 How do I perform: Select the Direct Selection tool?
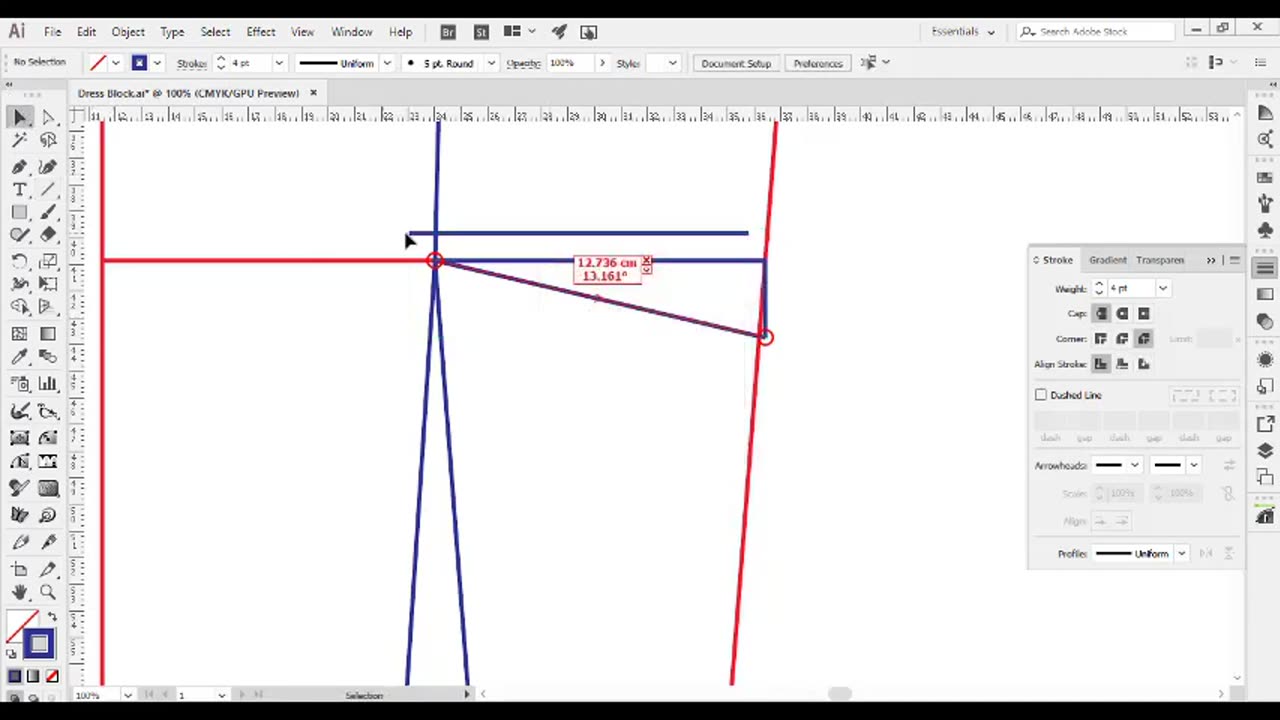coord(48,117)
